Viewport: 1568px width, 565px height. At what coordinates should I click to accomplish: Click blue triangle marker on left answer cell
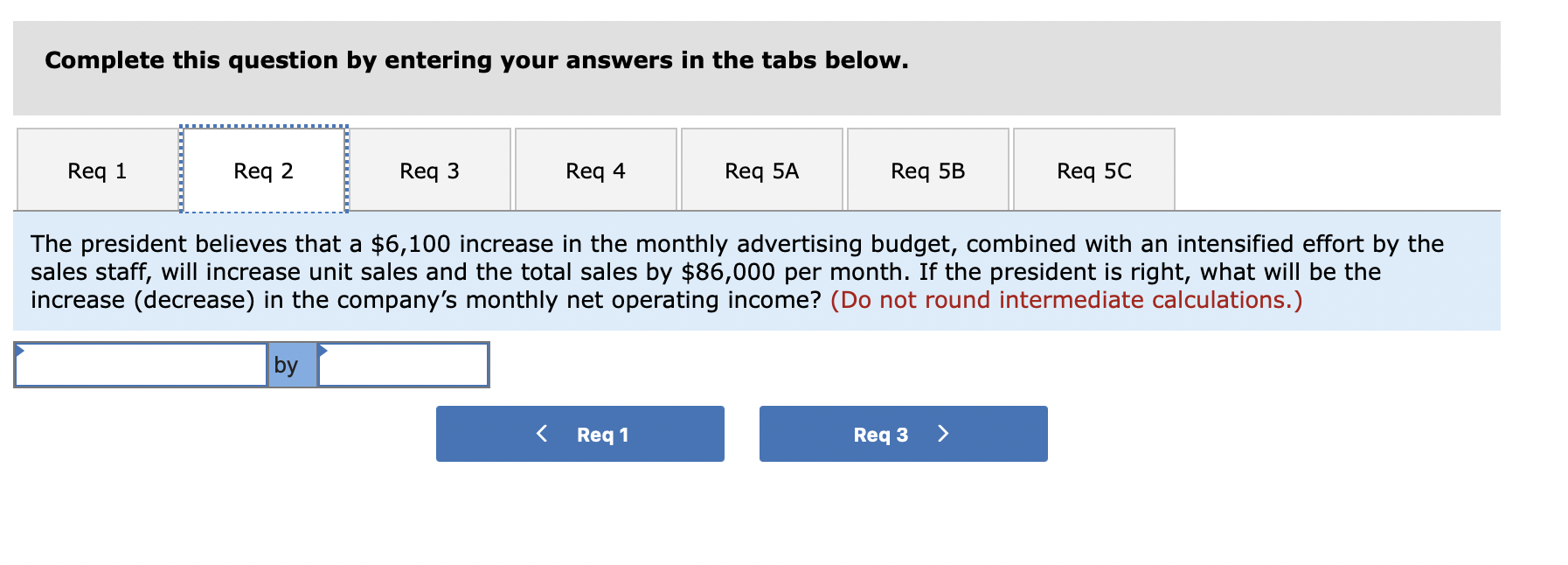[x=20, y=351]
